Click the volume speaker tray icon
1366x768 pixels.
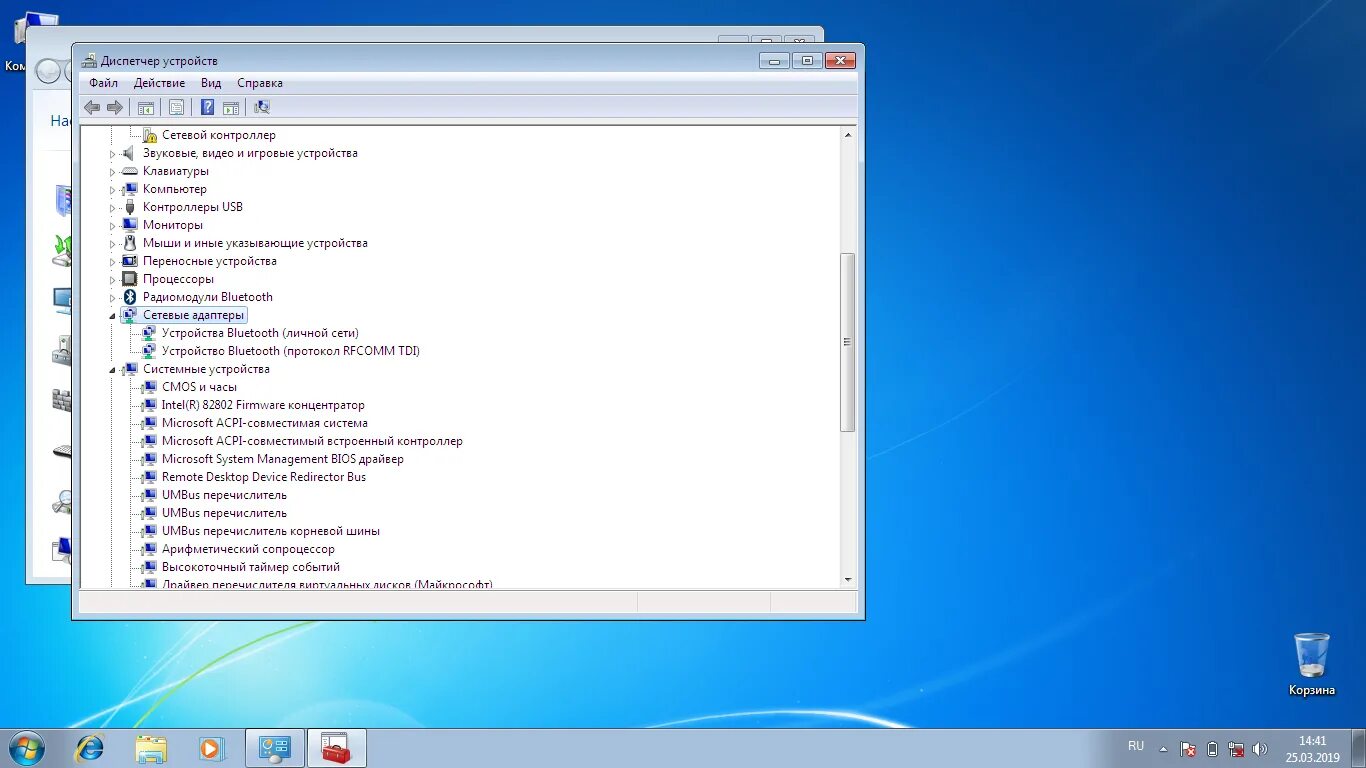click(1260, 748)
